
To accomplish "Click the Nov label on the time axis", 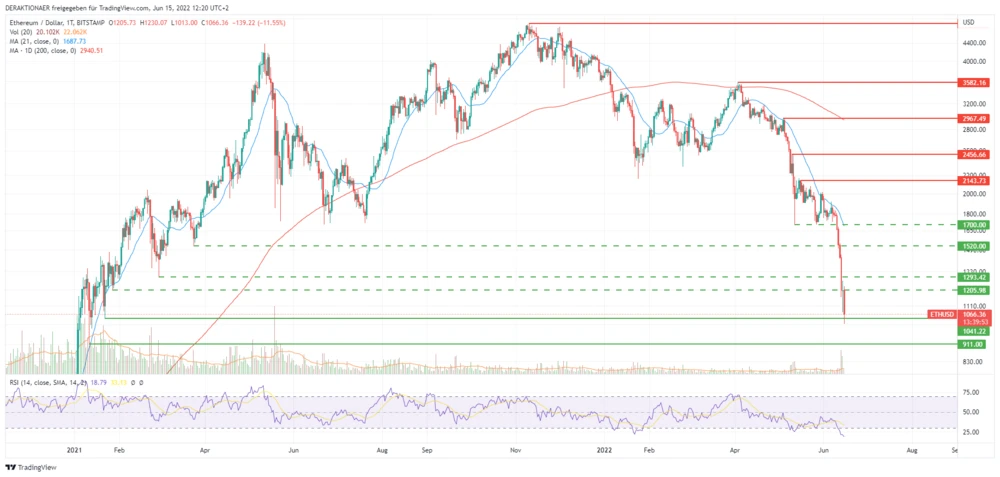I will point(514,451).
